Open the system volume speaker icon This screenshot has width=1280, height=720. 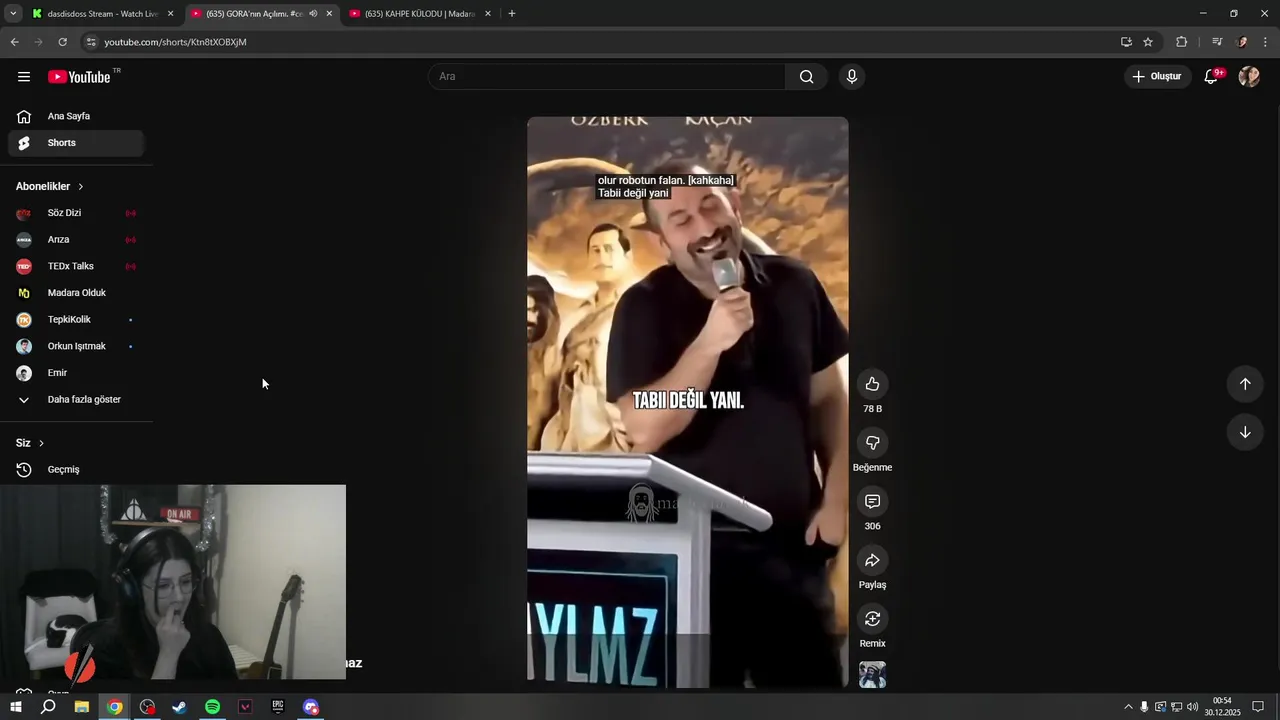pyautogui.click(x=1193, y=707)
